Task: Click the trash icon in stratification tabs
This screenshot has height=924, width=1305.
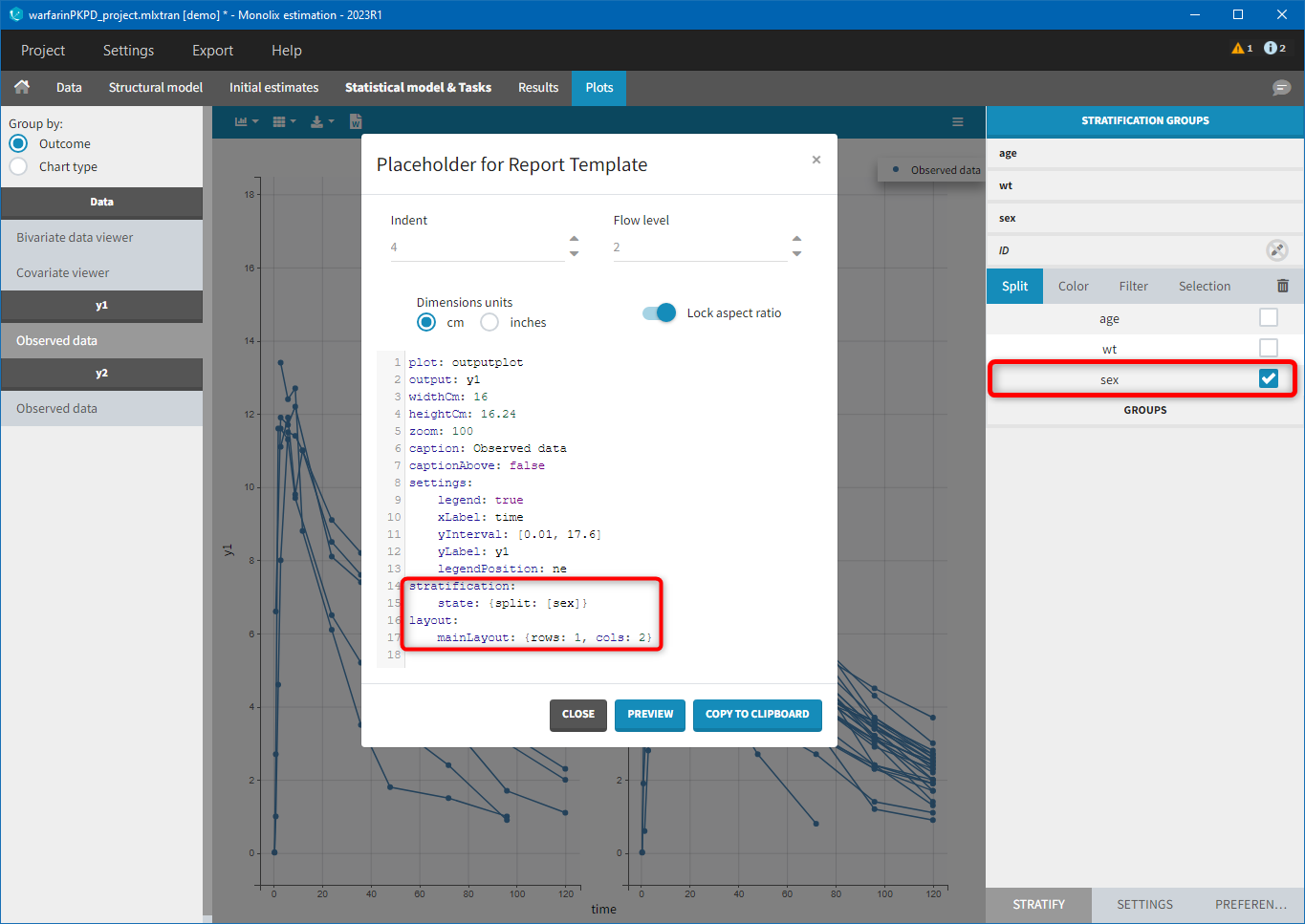Action: click(1282, 286)
